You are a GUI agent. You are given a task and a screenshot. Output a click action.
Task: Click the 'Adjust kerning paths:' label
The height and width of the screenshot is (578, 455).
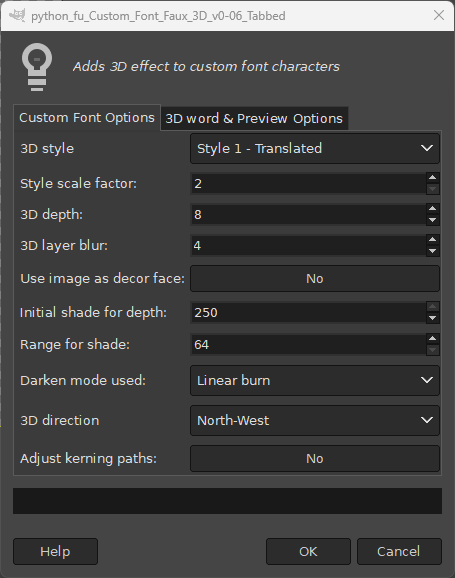88,459
